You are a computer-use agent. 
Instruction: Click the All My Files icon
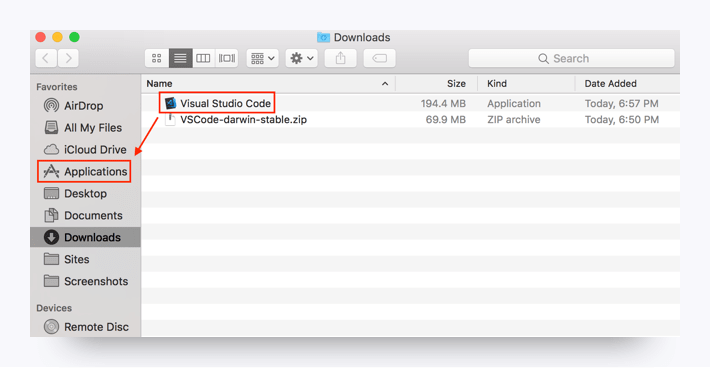point(51,127)
